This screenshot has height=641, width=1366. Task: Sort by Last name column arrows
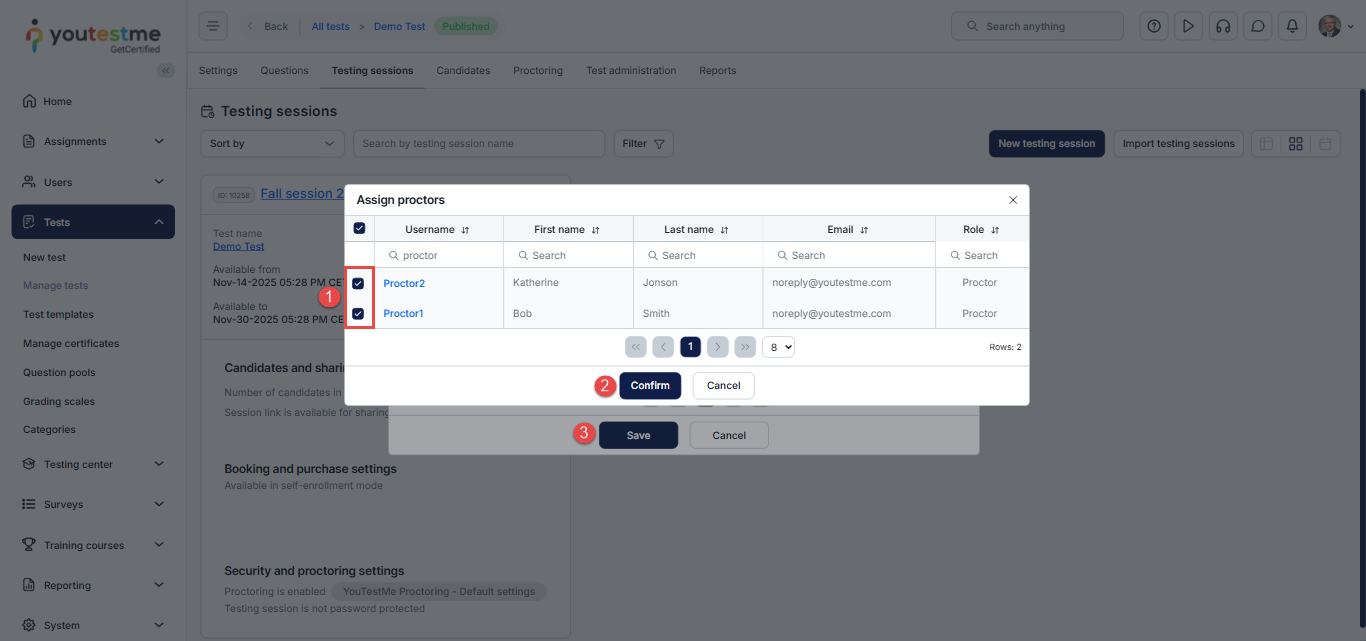tap(724, 230)
